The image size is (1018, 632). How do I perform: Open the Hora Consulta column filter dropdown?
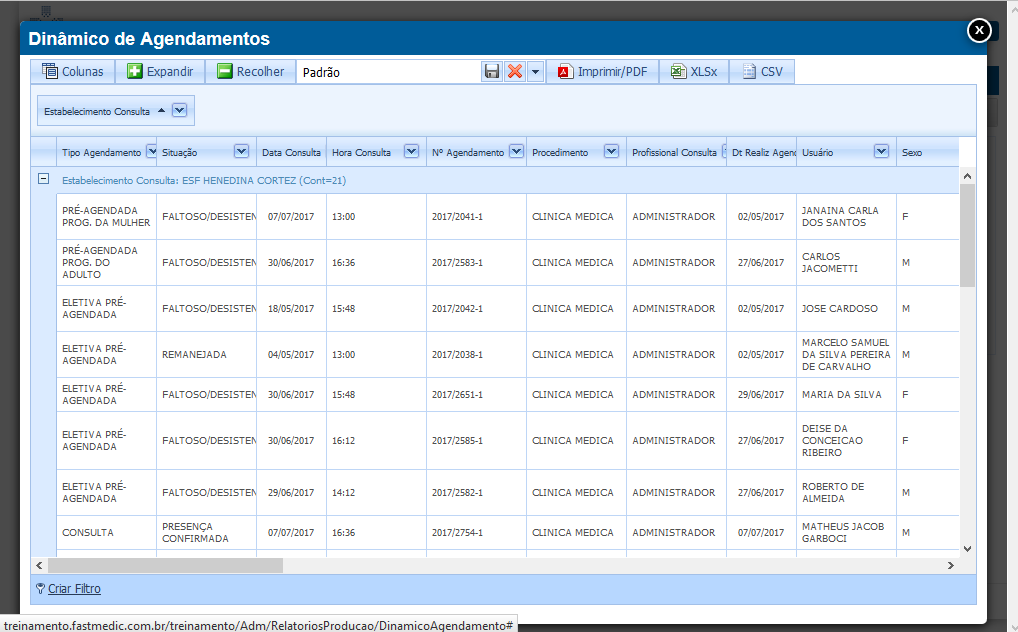point(411,151)
